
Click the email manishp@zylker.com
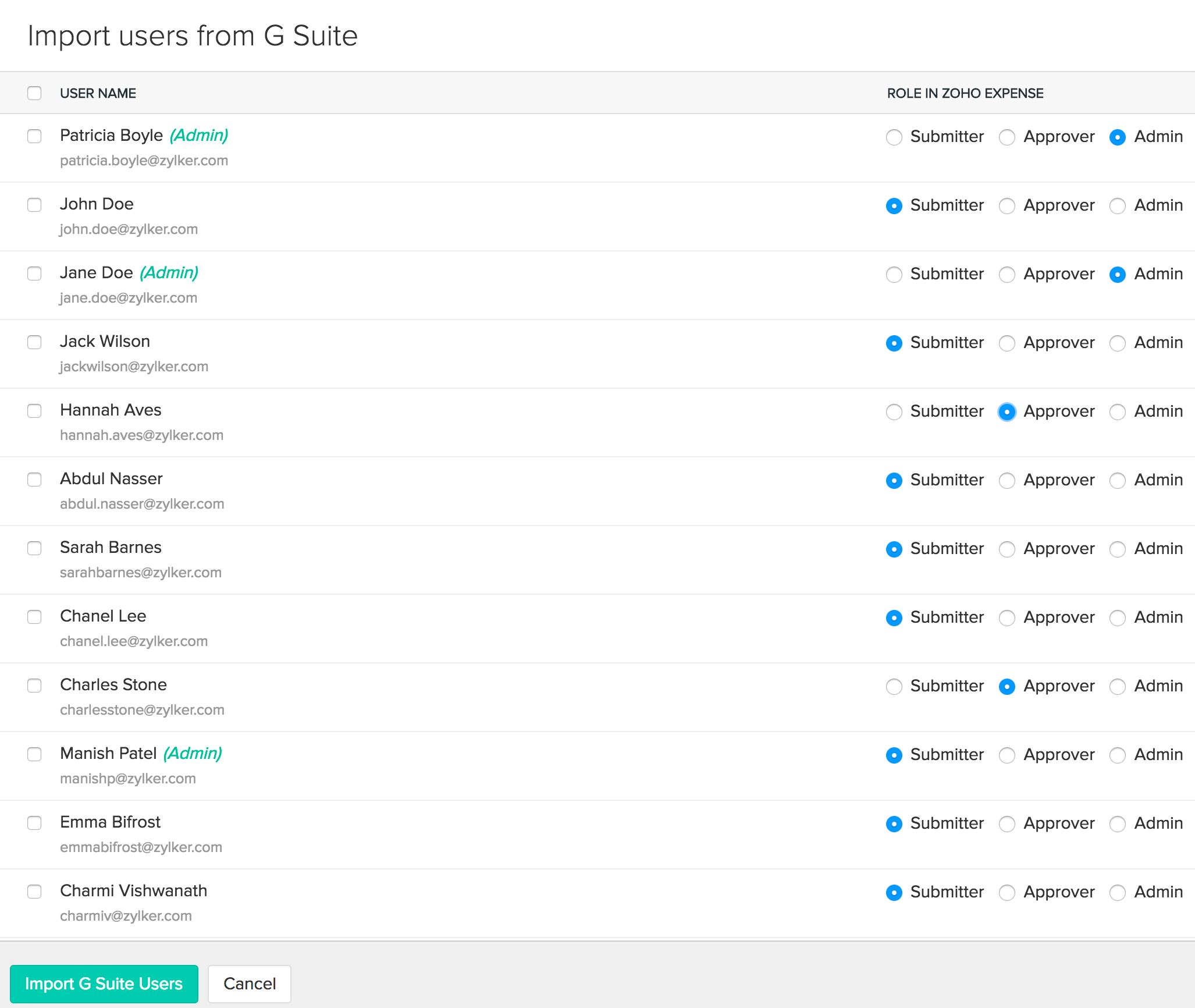[128, 779]
